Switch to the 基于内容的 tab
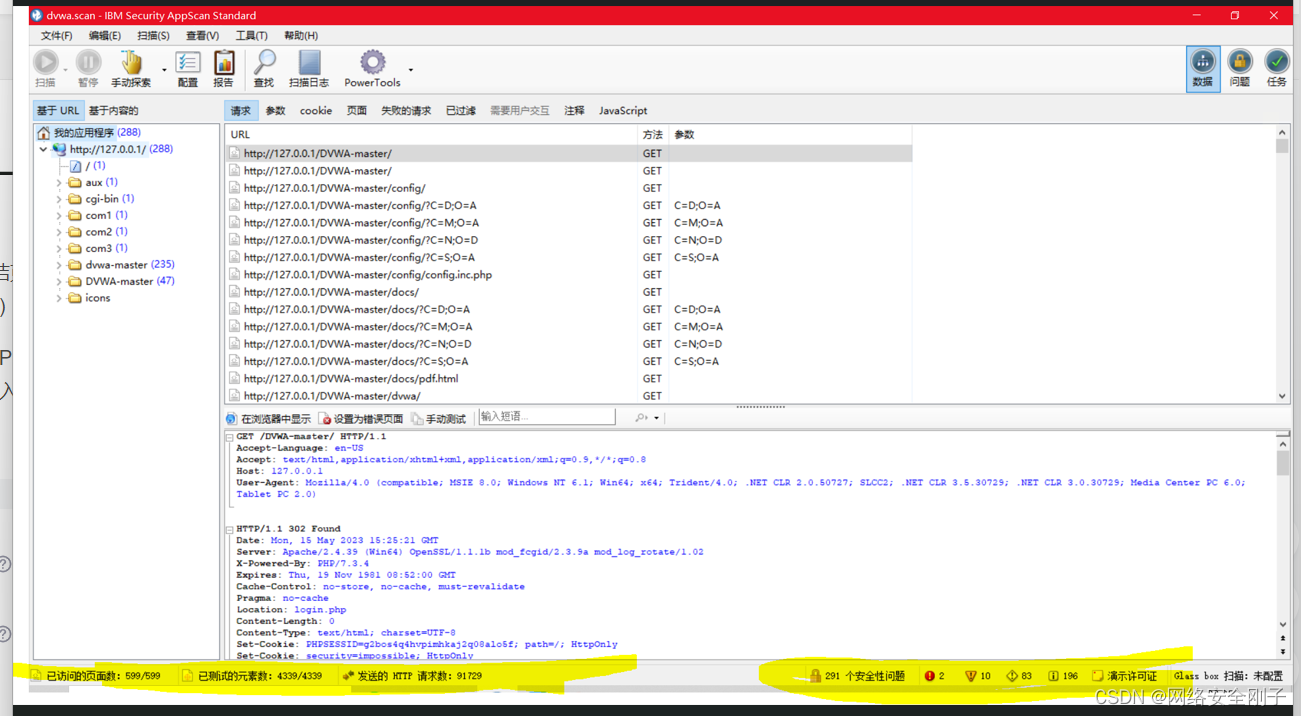This screenshot has width=1301, height=716. point(113,111)
